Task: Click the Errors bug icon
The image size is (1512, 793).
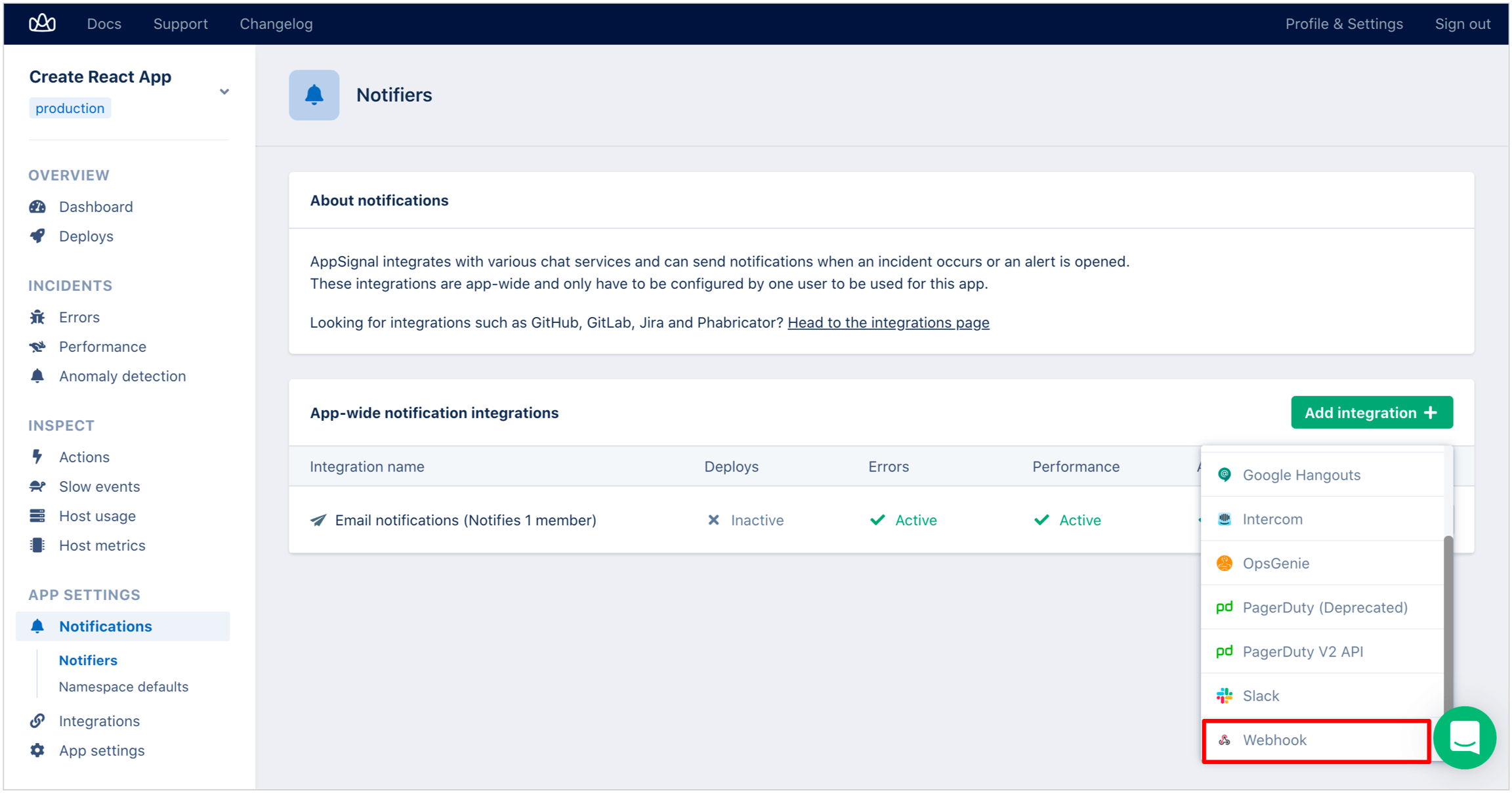Action: (37, 317)
